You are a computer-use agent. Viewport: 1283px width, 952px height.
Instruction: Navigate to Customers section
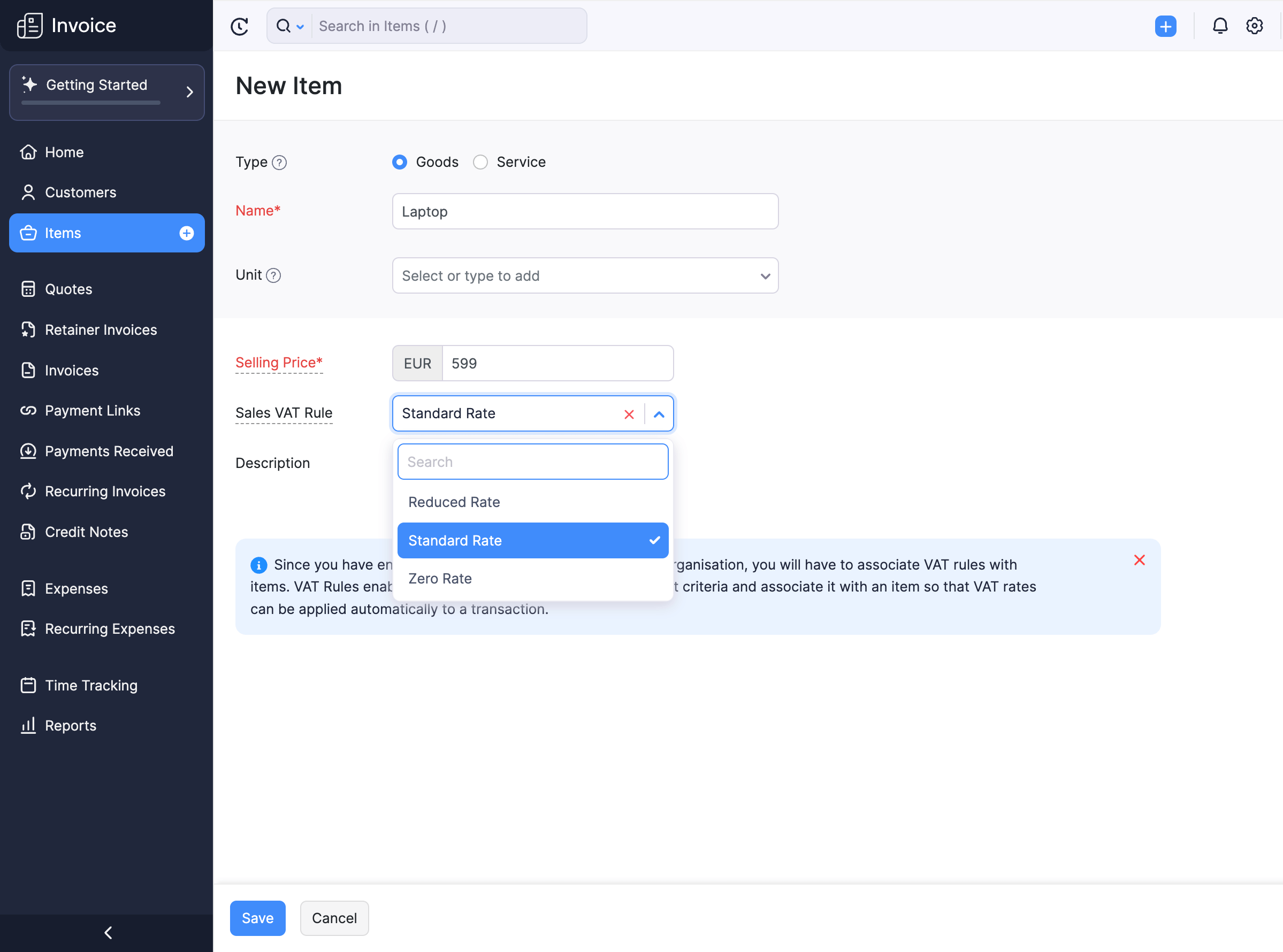pyautogui.click(x=81, y=192)
